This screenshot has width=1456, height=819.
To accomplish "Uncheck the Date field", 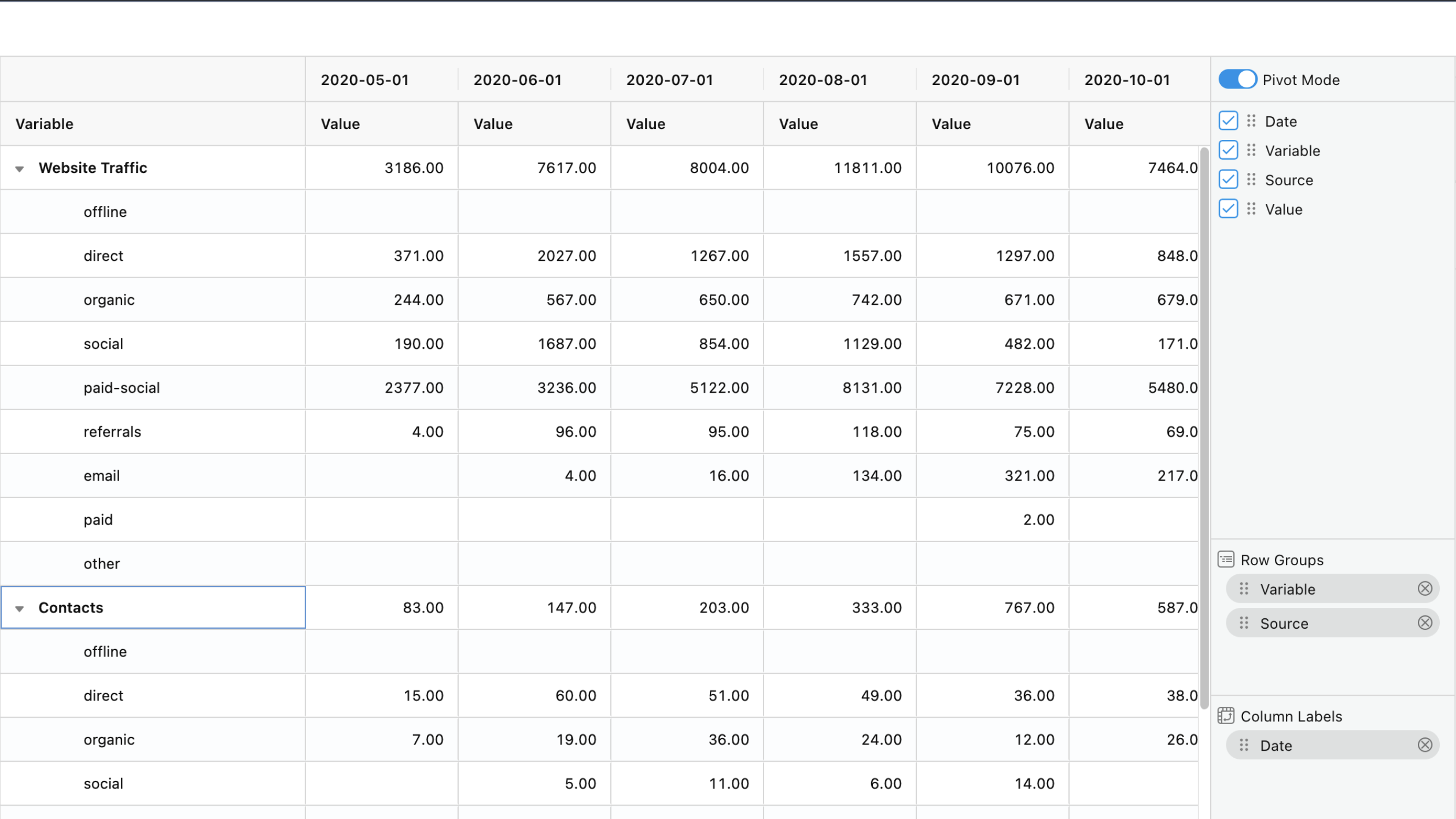I will coord(1228,121).
